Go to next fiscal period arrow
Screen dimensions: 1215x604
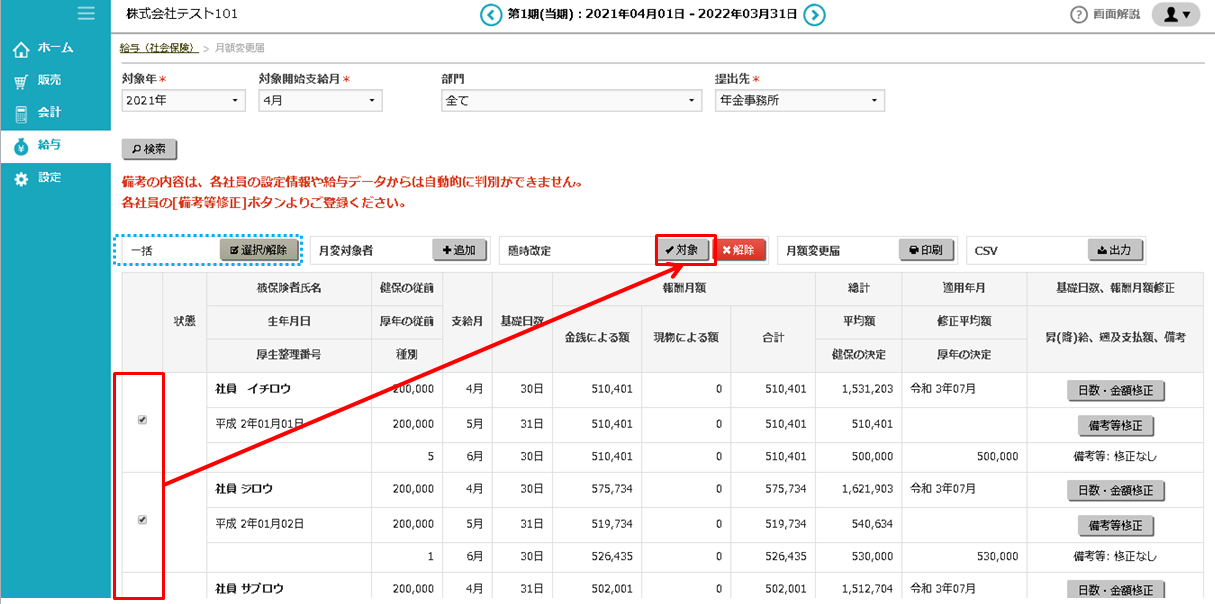point(815,14)
